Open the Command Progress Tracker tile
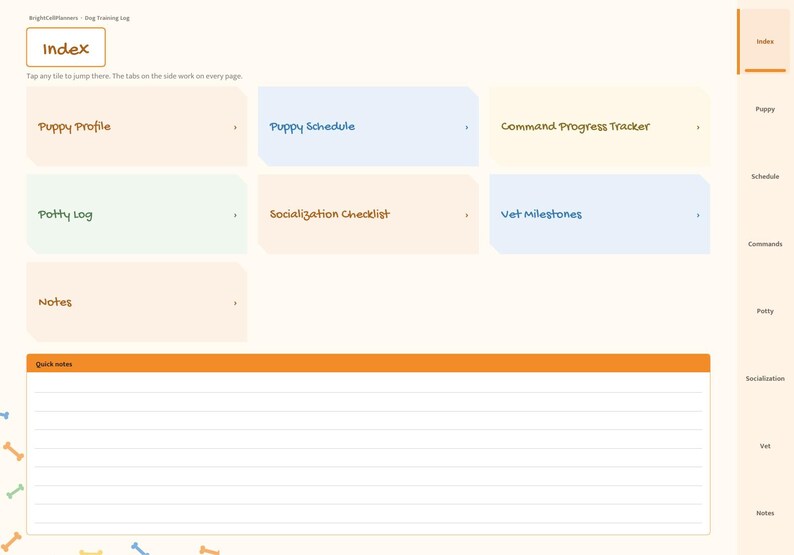This screenshot has width=794, height=555. (x=600, y=127)
